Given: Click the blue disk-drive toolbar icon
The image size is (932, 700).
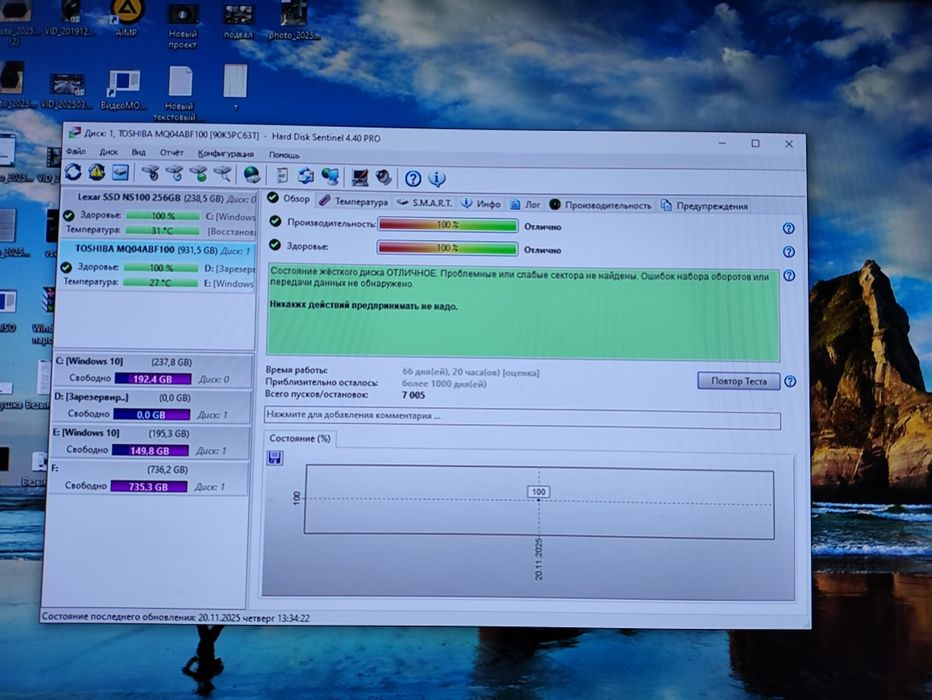Looking at the screenshot, I should tap(121, 173).
